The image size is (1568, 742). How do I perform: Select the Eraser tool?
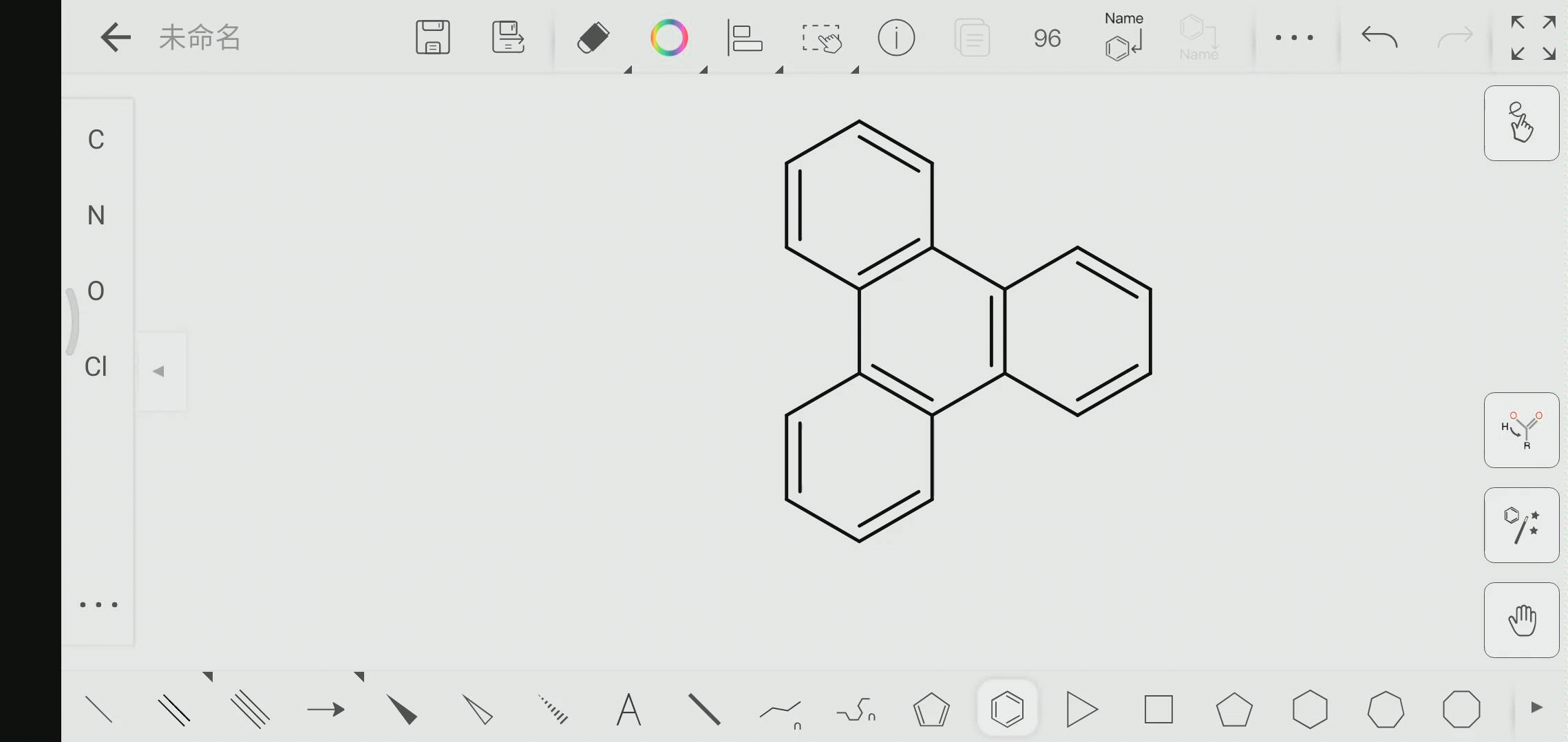[x=593, y=37]
